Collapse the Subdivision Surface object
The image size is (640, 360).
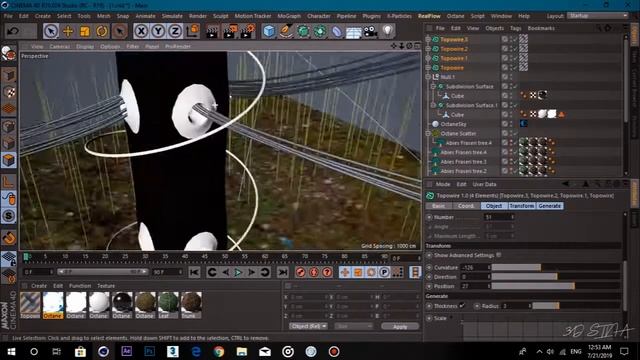[x=433, y=87]
